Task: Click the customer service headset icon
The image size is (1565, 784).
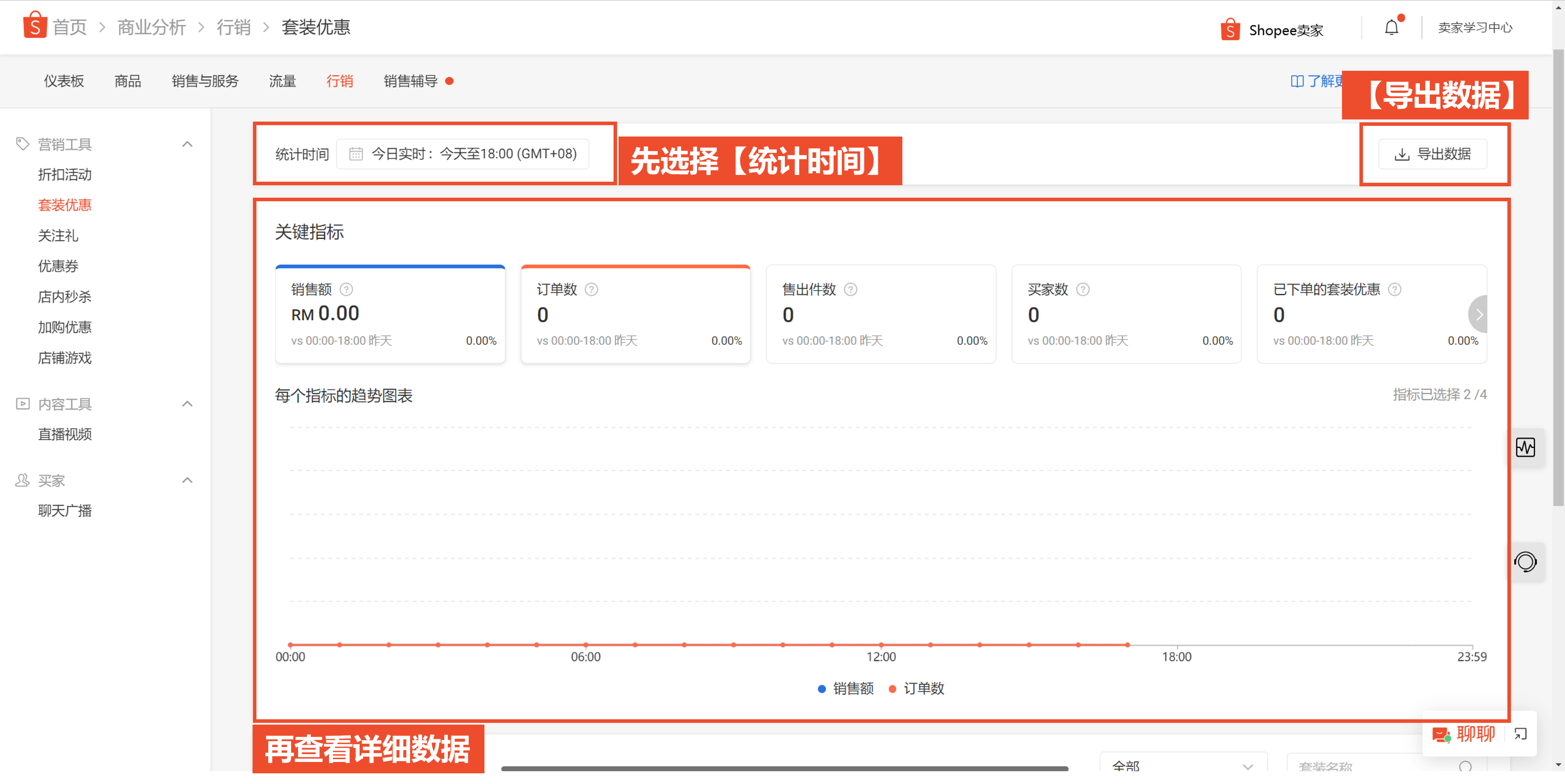Action: point(1525,562)
